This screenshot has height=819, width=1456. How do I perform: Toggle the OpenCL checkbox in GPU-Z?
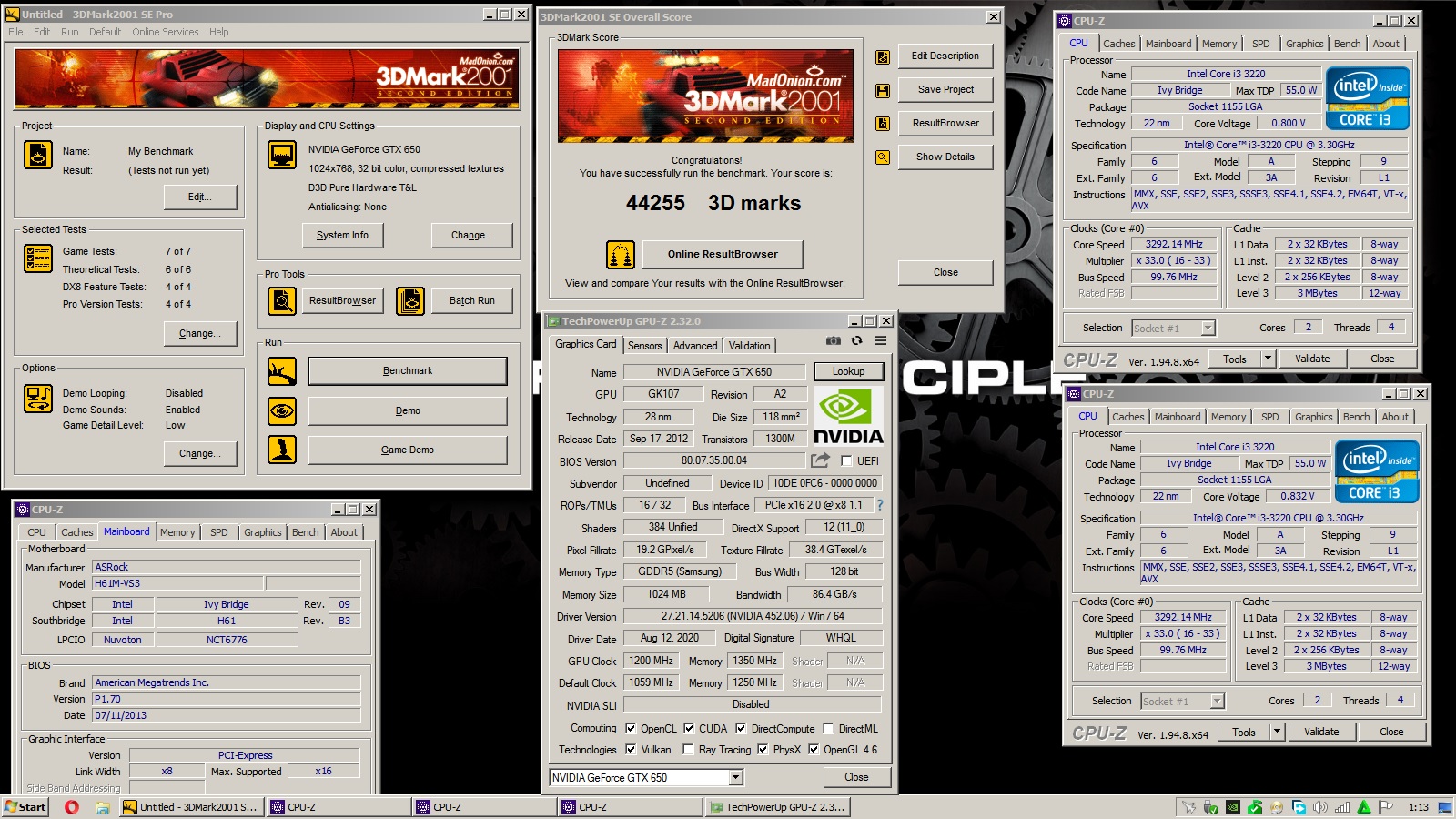pyautogui.click(x=631, y=728)
